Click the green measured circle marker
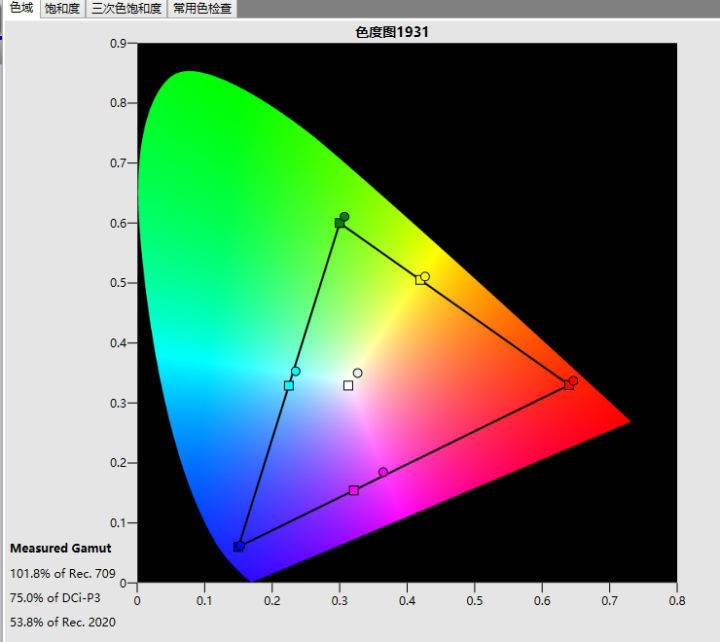 (x=345, y=216)
